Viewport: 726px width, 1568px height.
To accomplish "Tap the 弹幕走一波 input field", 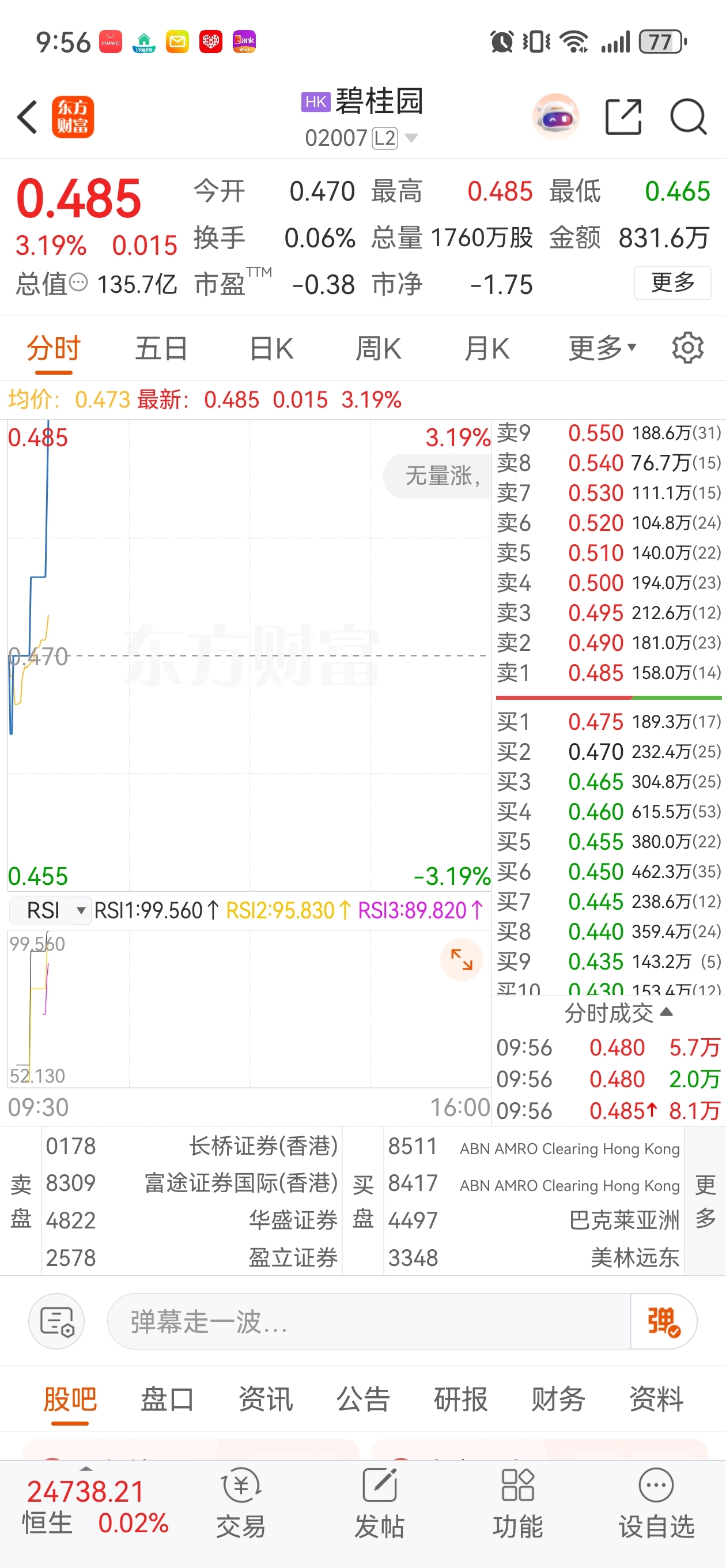I will (x=369, y=1321).
